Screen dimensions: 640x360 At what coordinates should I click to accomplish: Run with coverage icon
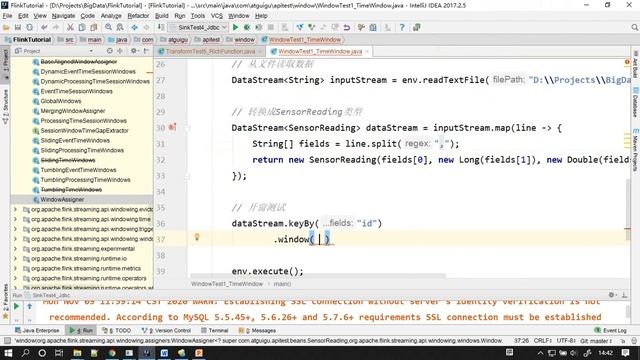point(259,27)
